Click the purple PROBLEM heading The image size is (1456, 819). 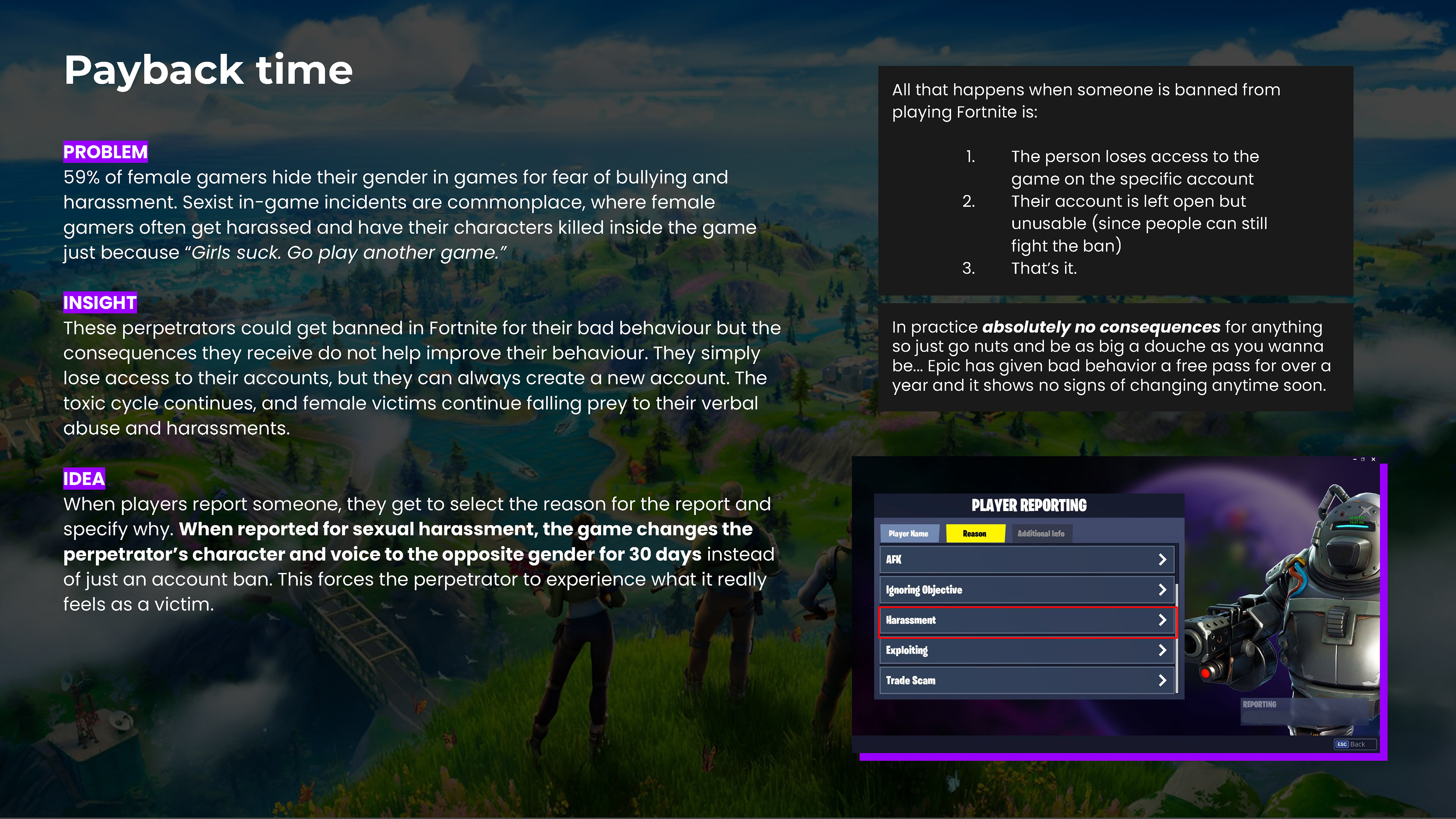coord(105,152)
